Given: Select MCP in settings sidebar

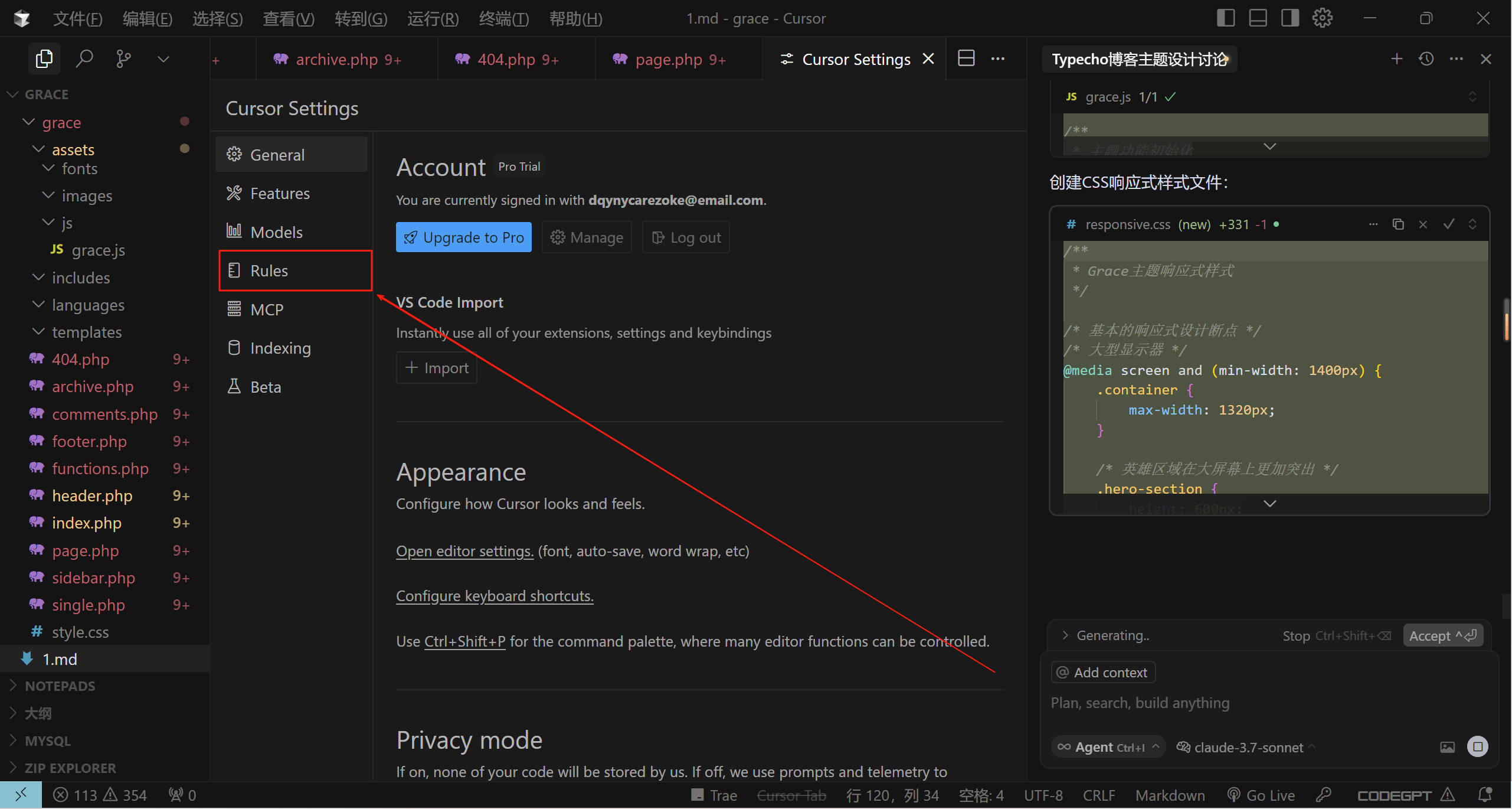Looking at the screenshot, I should click(292, 309).
